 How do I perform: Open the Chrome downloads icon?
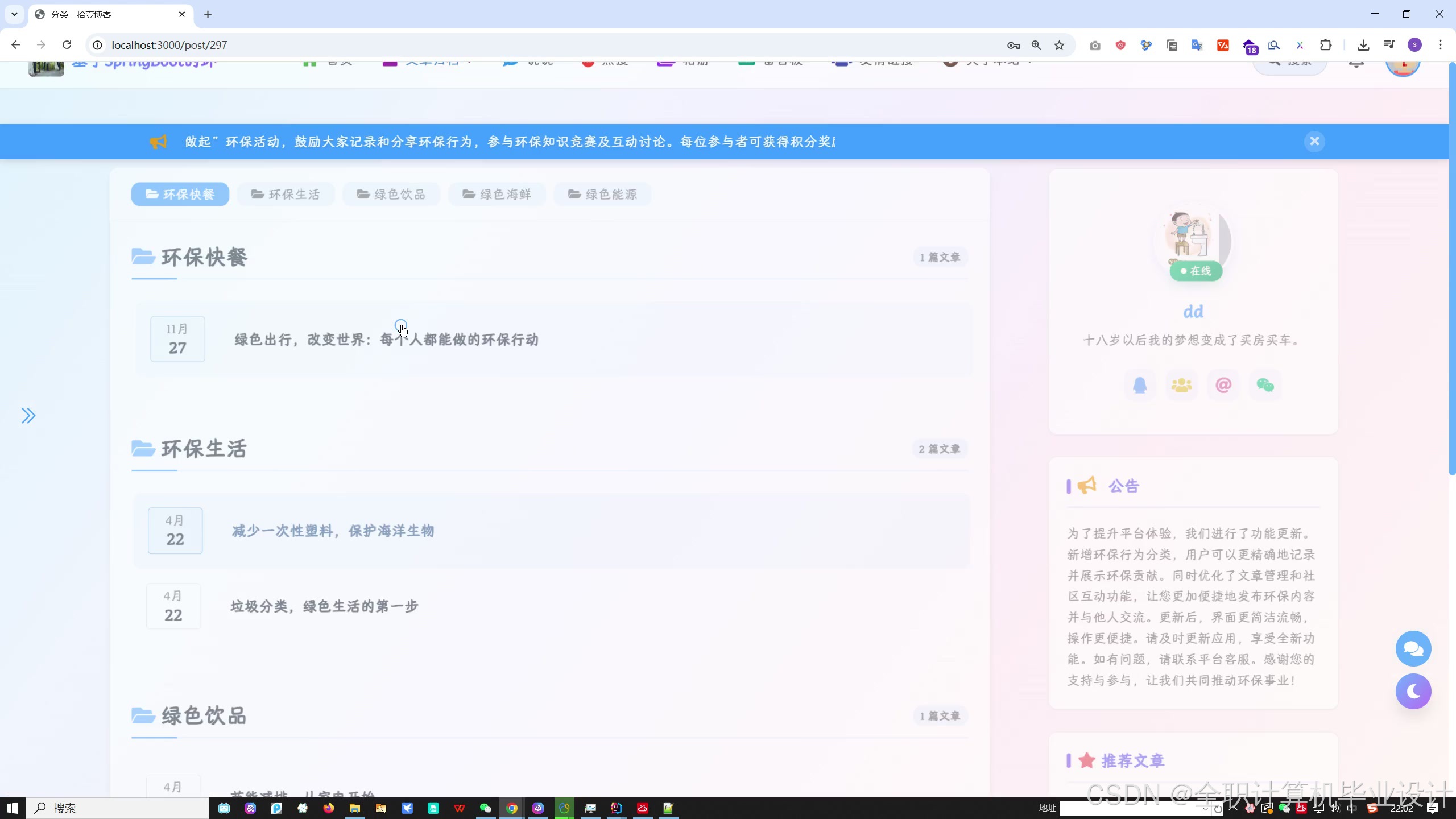click(1363, 45)
